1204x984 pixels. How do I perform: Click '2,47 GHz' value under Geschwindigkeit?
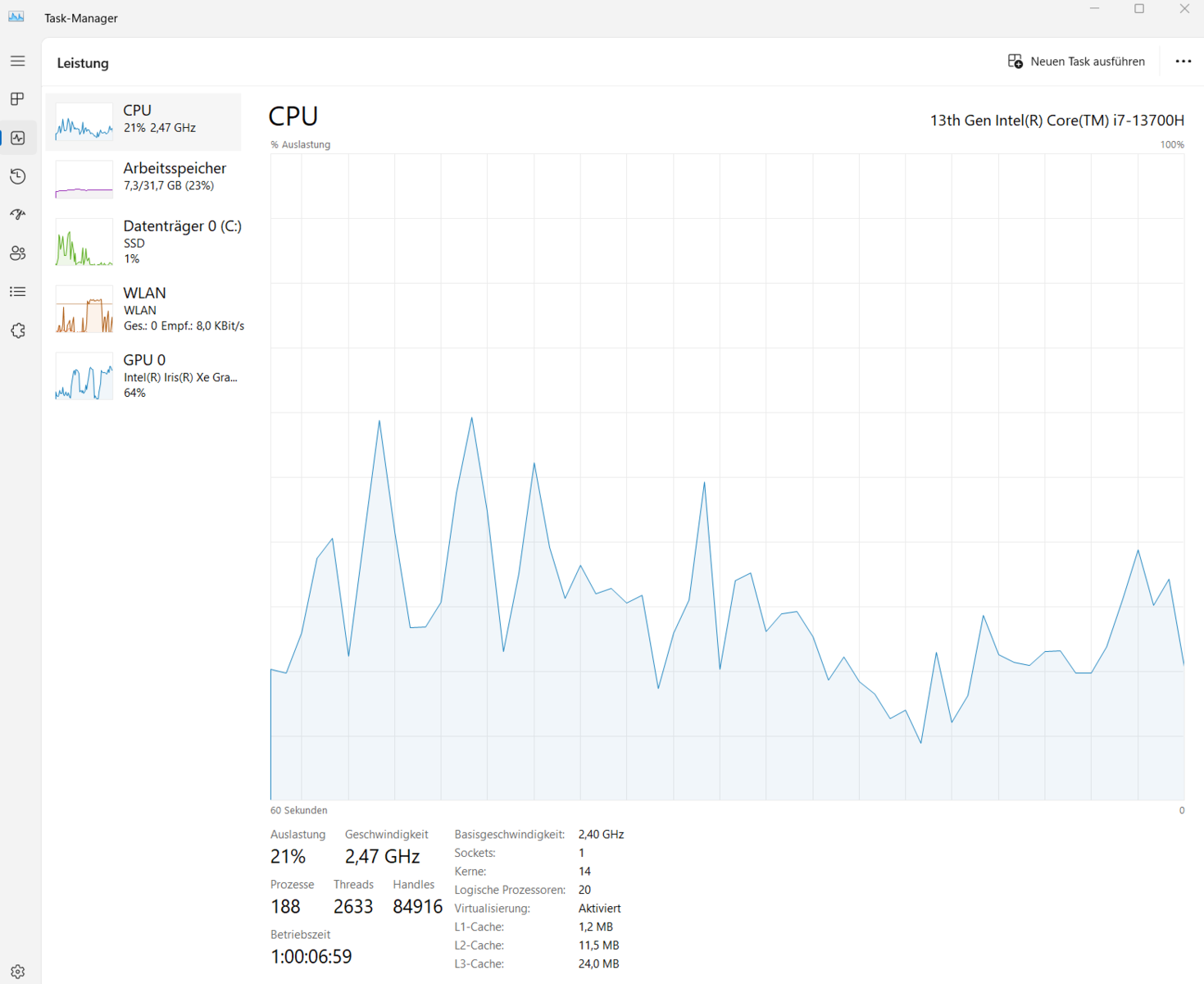pos(382,857)
